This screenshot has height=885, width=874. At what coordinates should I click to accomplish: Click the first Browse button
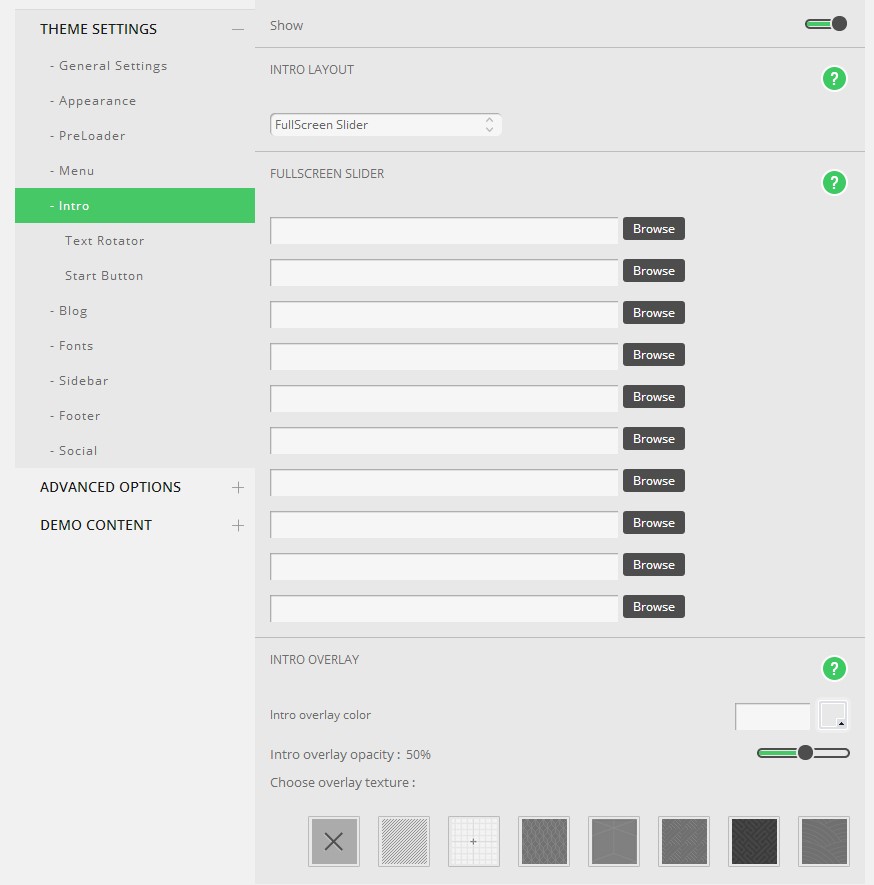pos(654,229)
